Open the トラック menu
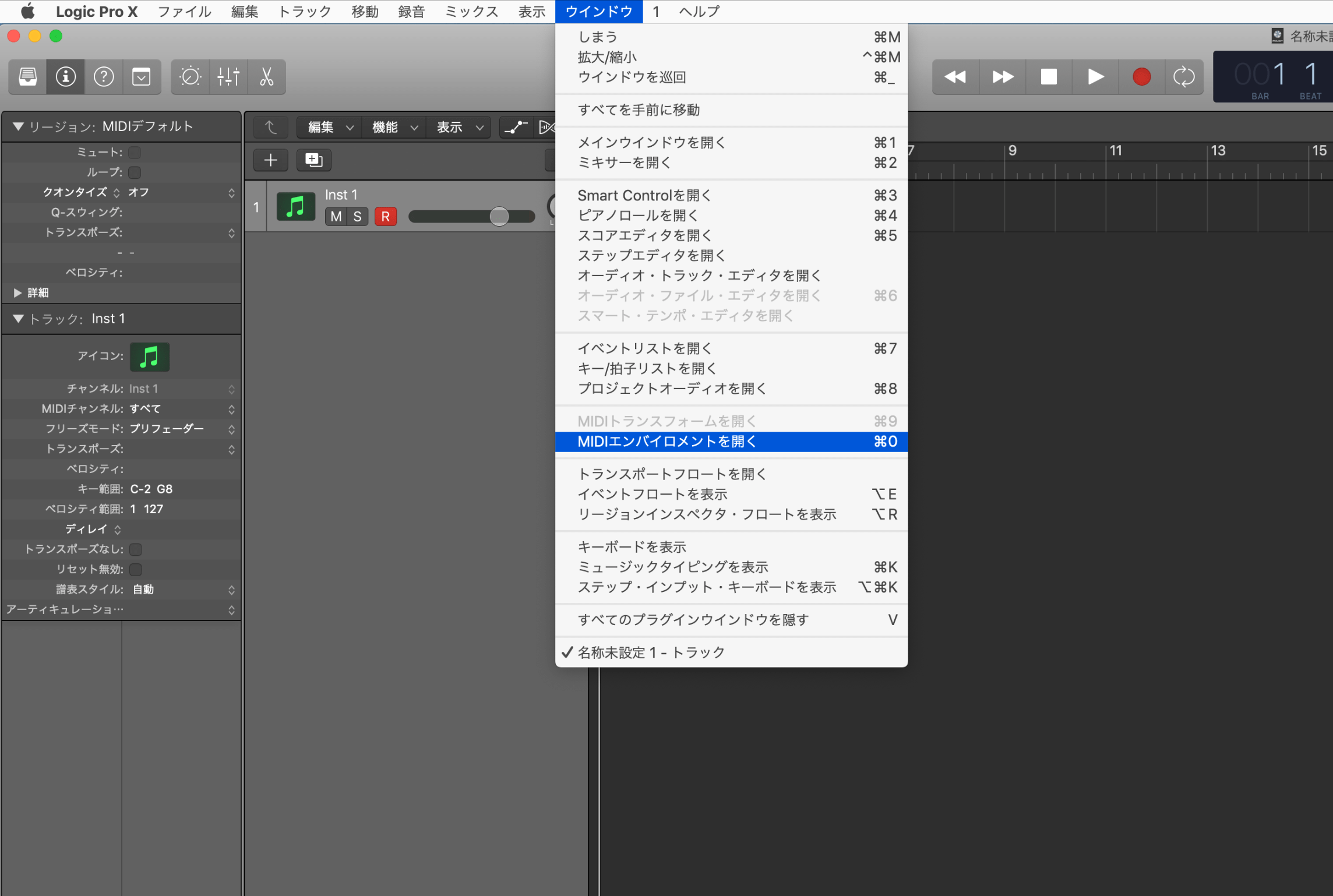Viewport: 1333px width, 896px height. click(305, 11)
